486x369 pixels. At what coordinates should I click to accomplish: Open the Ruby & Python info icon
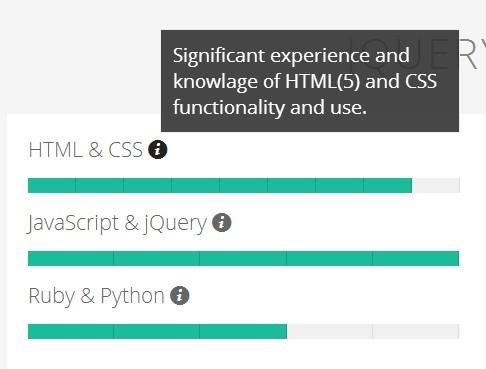(180, 295)
